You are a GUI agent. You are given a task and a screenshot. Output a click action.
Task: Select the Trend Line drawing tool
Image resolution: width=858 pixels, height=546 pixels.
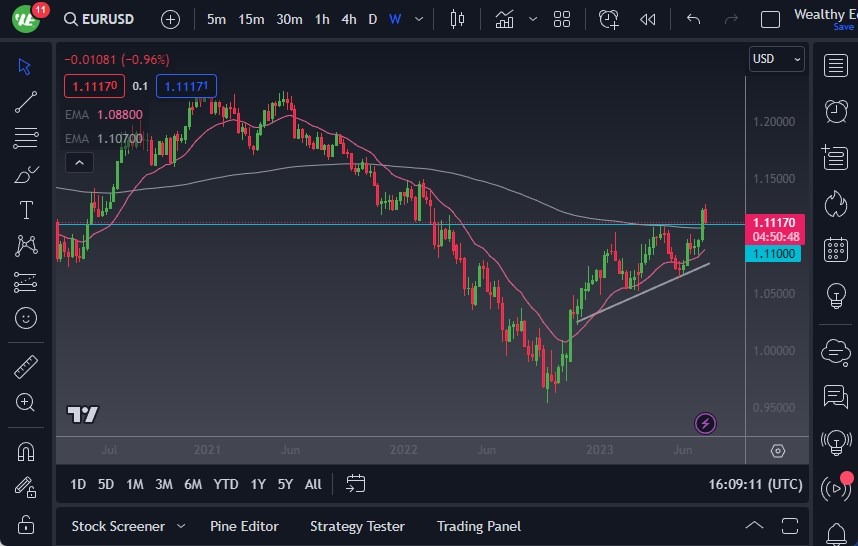tap(26, 101)
